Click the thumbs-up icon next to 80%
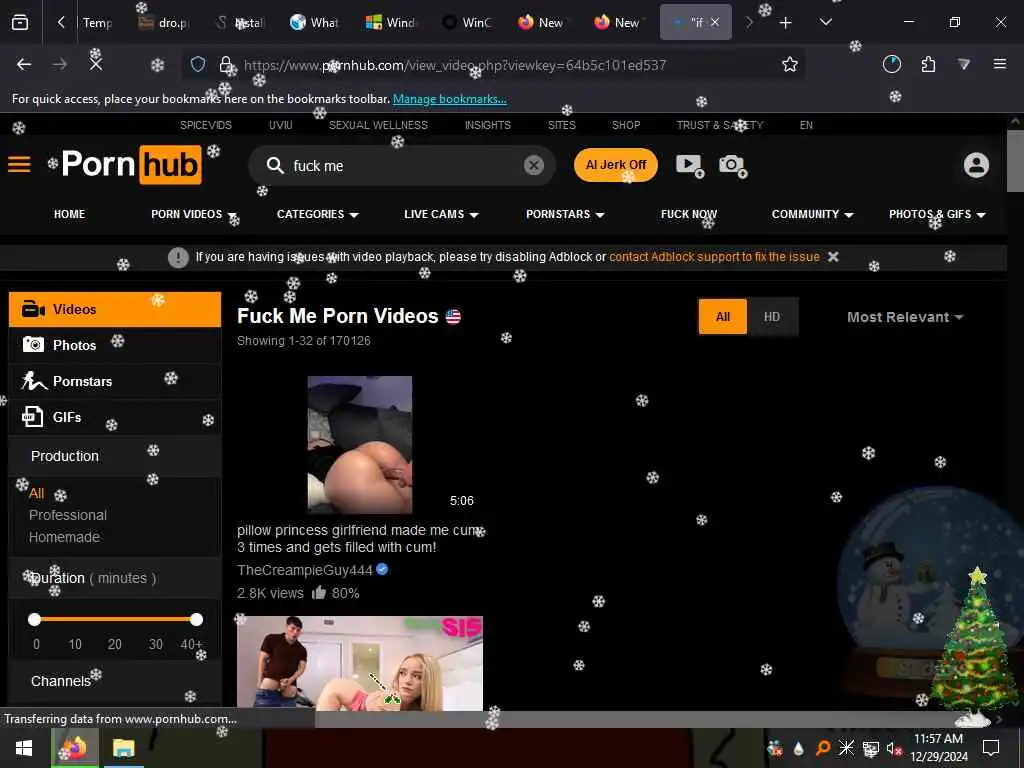This screenshot has width=1024, height=768. pyautogui.click(x=319, y=593)
